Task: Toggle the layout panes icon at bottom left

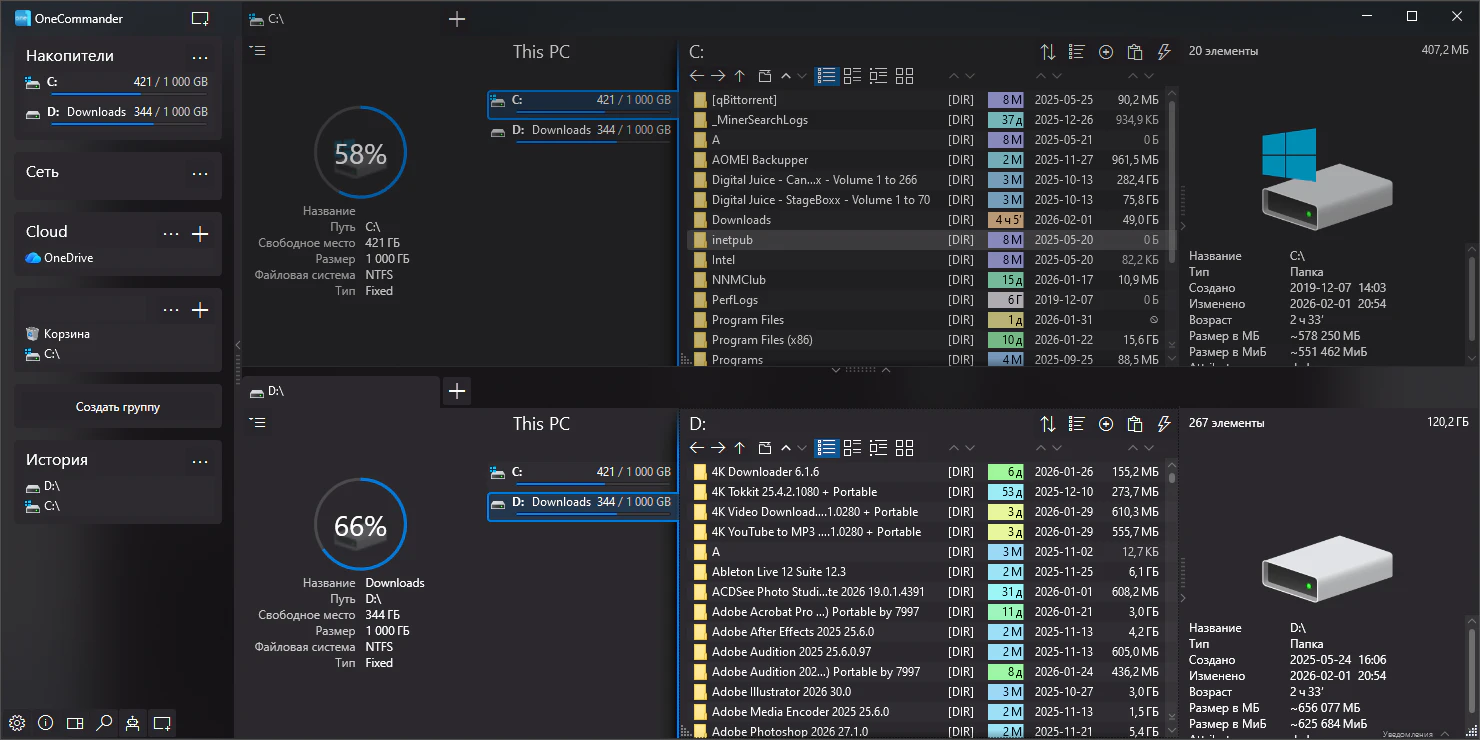Action: (75, 723)
